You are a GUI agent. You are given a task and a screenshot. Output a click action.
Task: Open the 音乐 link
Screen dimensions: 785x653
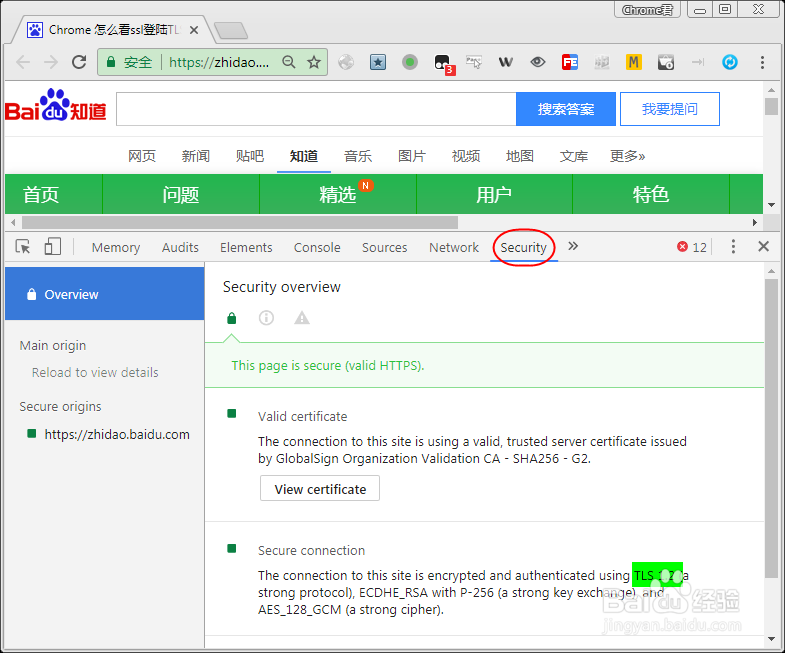[x=358, y=156]
